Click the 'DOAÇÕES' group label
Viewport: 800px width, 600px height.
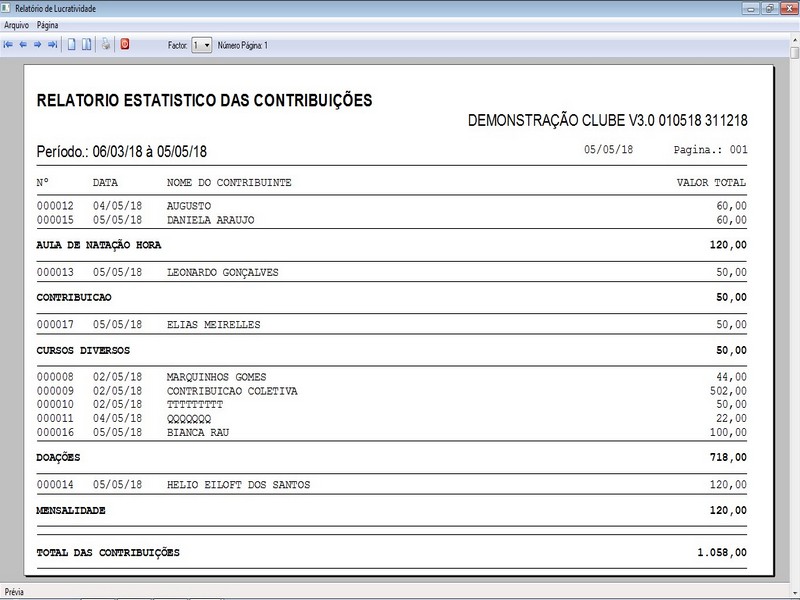[x=58, y=458]
